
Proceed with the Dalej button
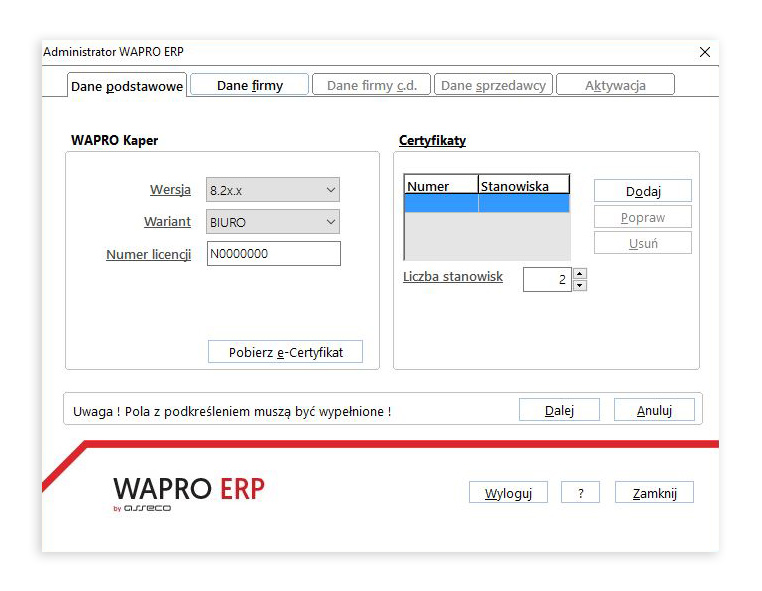click(559, 410)
